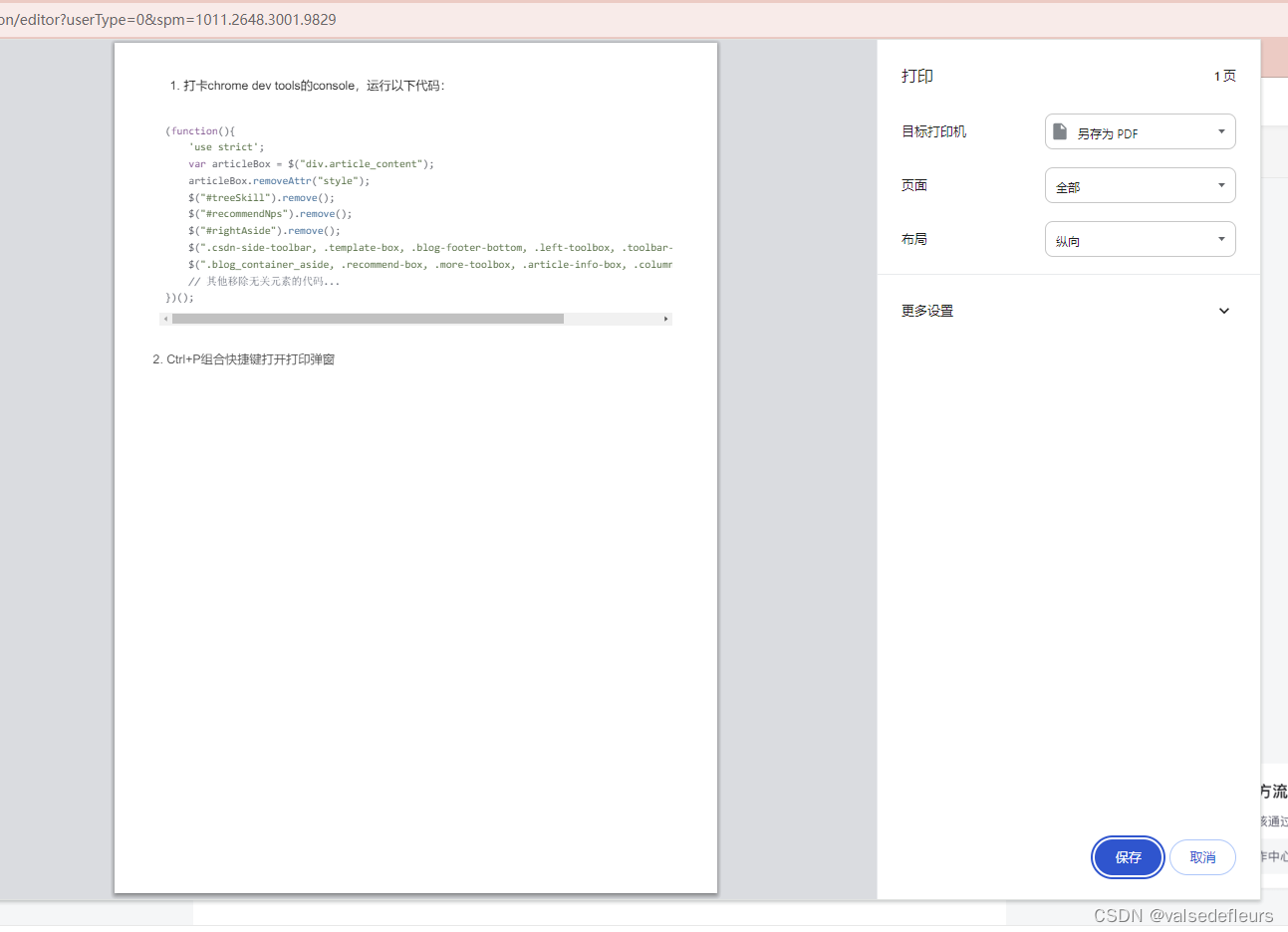This screenshot has width=1288, height=932.
Task: Click the PDF document icon beside 另存为 PDF
Action: 1059,130
